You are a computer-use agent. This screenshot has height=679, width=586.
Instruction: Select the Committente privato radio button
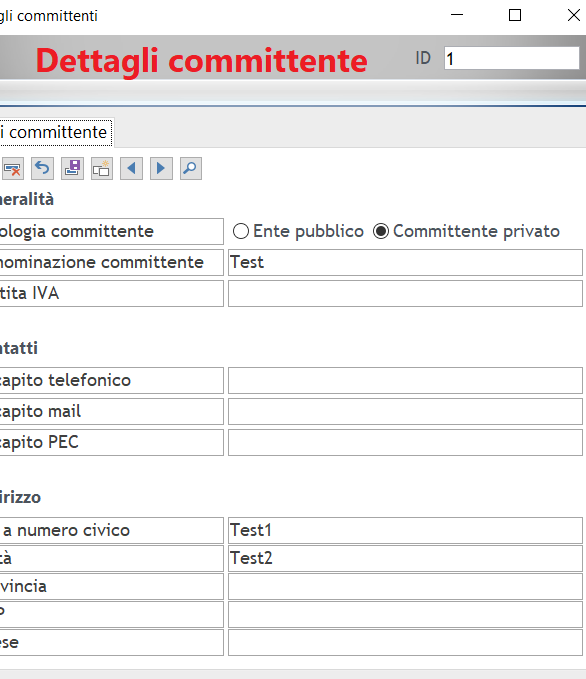click(381, 231)
